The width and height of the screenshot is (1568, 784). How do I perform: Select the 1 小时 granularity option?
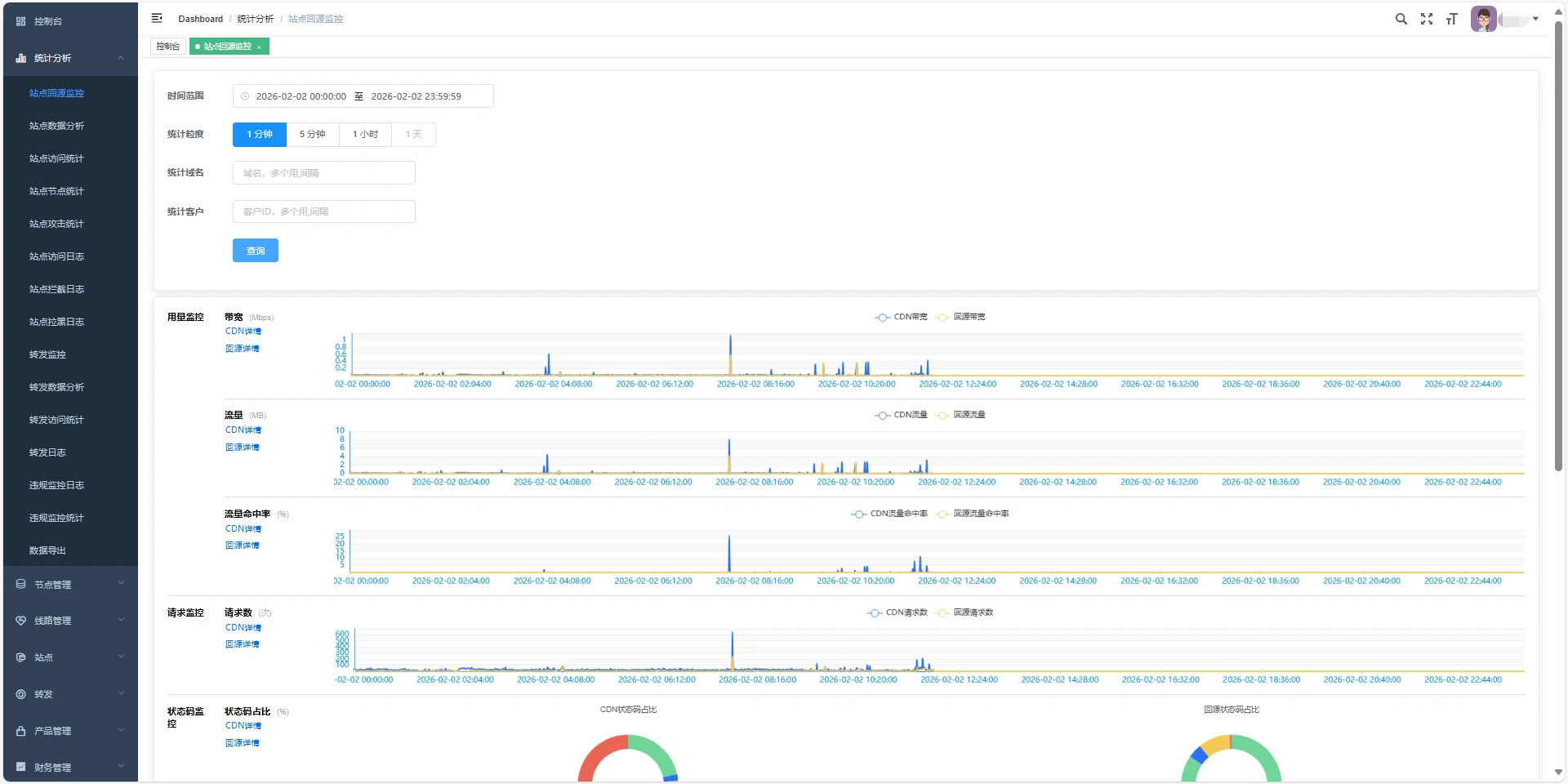click(365, 135)
